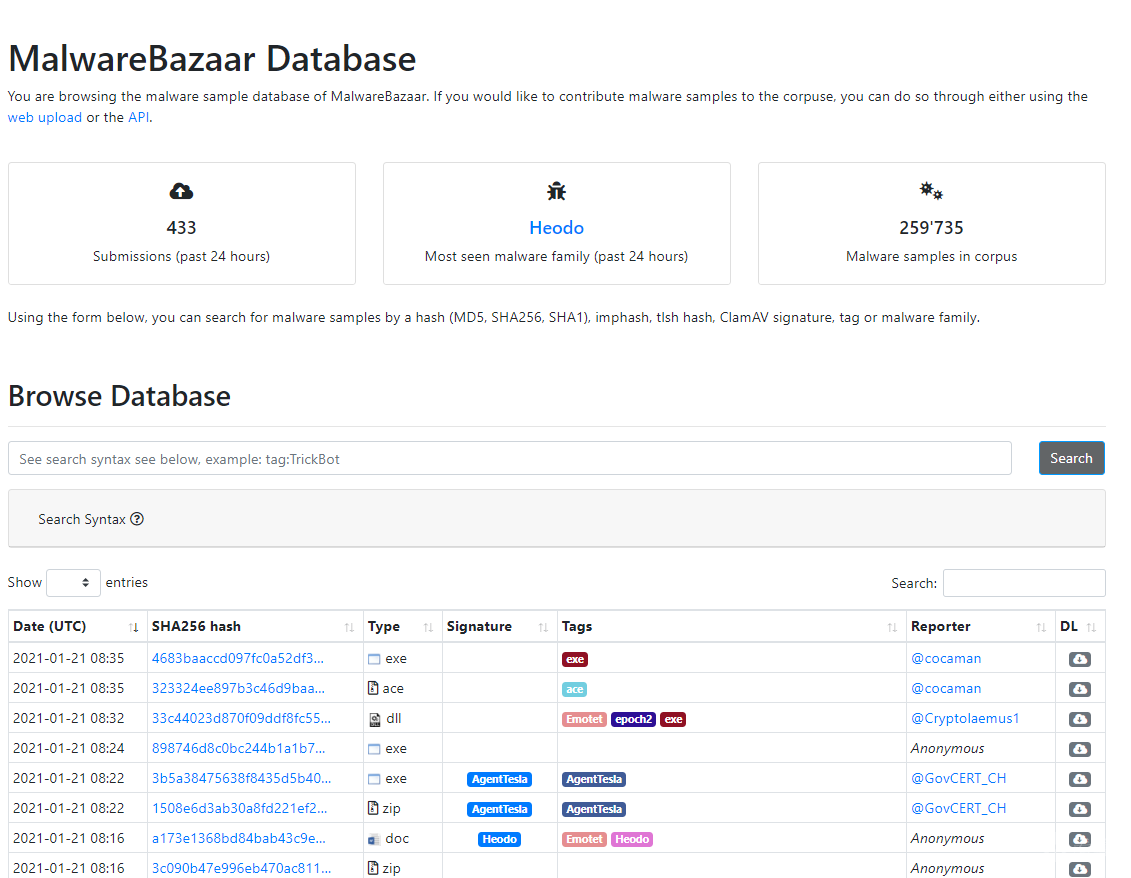Open hash 33c44023d870f09ddf8fc55 link
This screenshot has height=878, width=1131.
(241, 719)
